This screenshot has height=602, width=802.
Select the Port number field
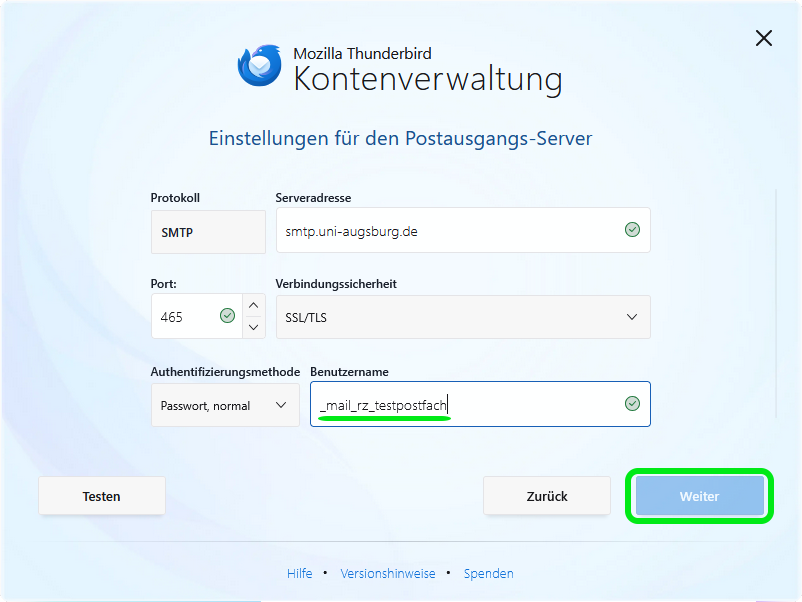point(184,317)
